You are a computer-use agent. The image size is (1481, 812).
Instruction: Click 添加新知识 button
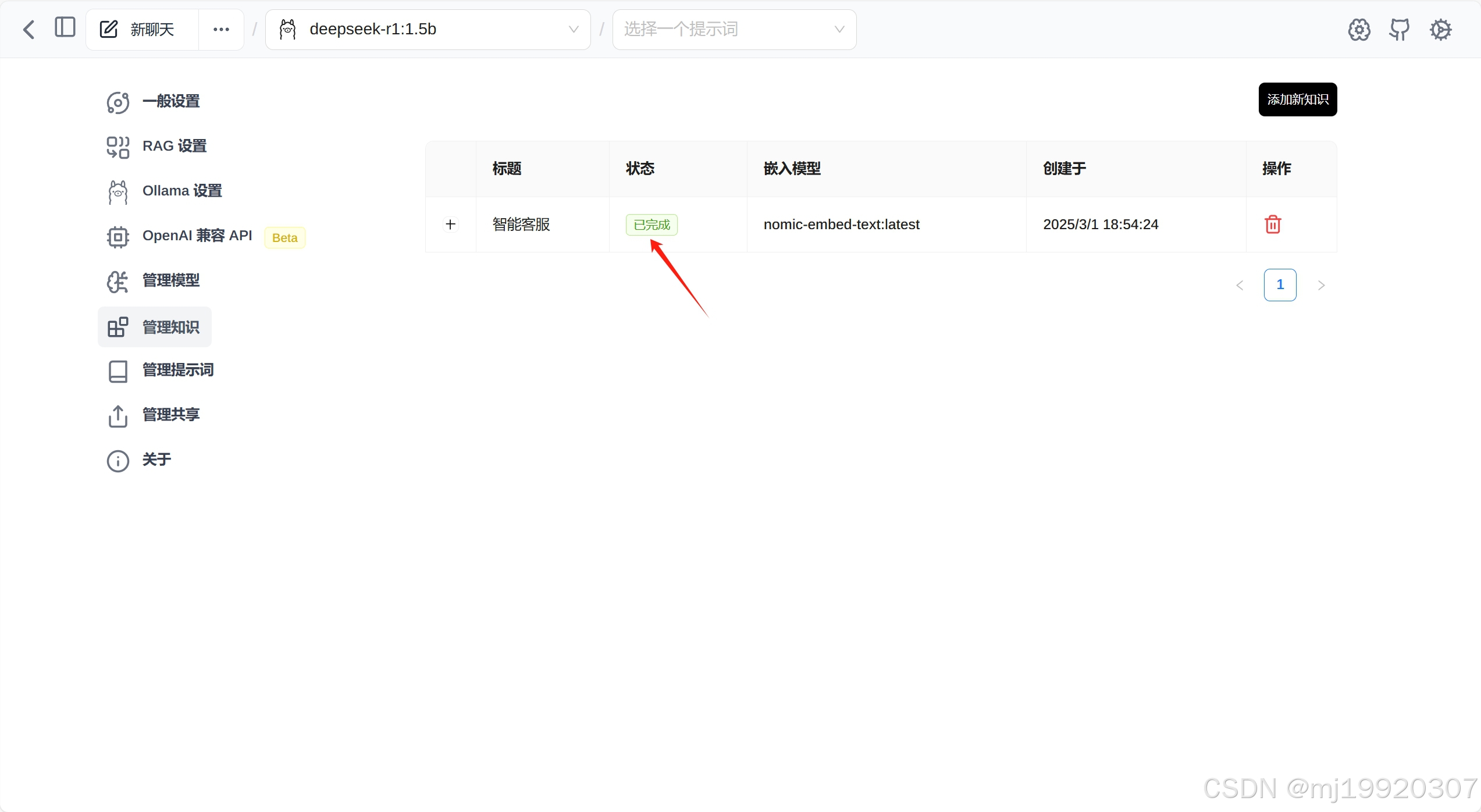pos(1297,99)
